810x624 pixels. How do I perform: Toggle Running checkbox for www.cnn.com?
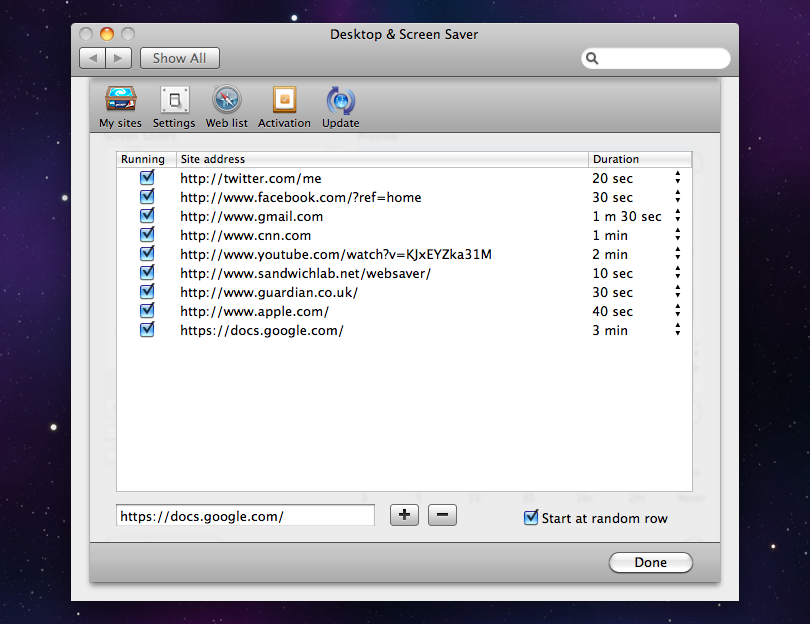pyautogui.click(x=147, y=235)
